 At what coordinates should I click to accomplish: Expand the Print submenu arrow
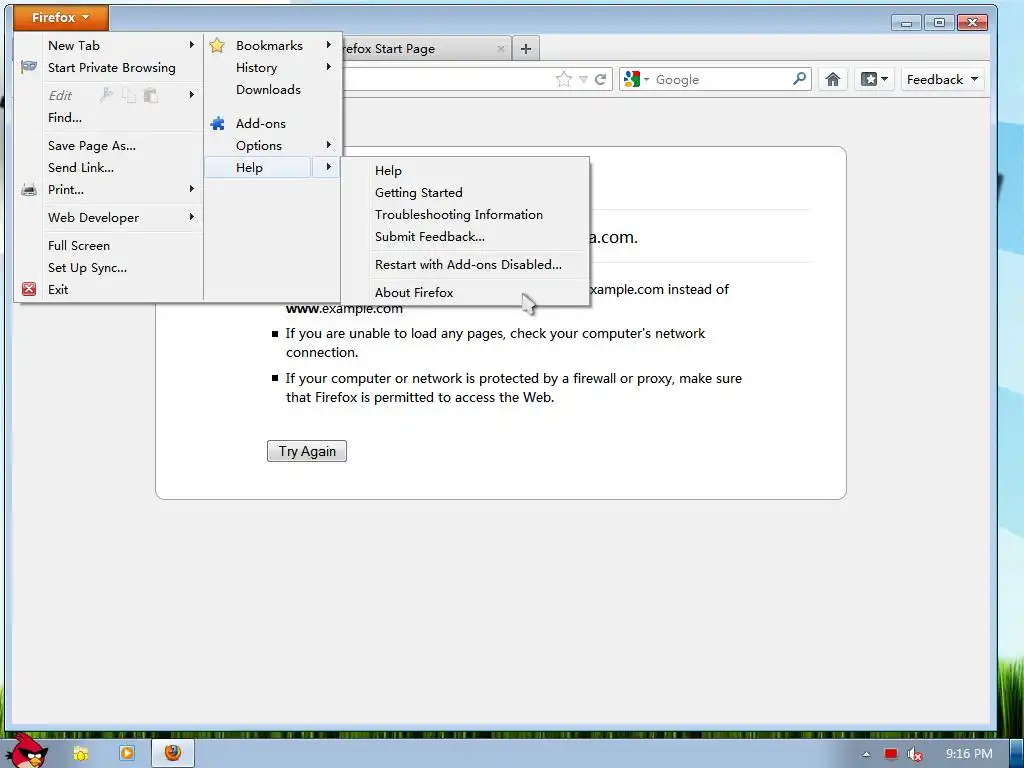pyautogui.click(x=191, y=189)
